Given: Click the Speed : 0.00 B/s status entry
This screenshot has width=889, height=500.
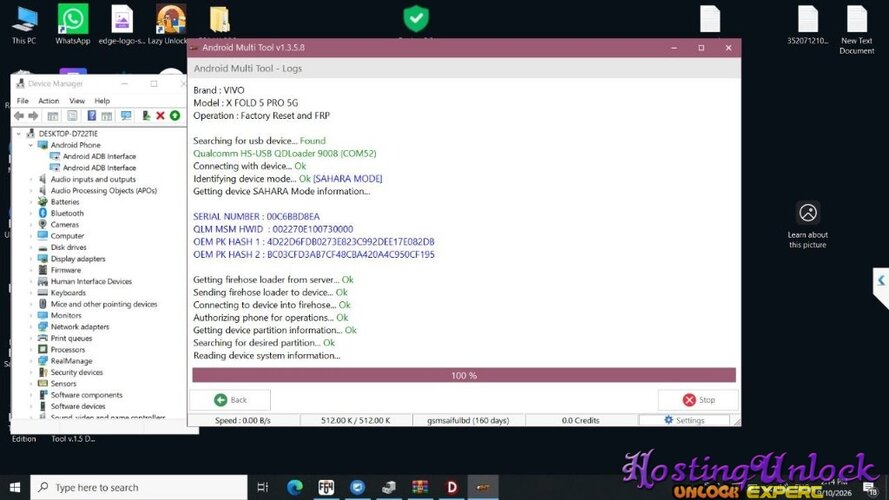Looking at the screenshot, I should [243, 420].
